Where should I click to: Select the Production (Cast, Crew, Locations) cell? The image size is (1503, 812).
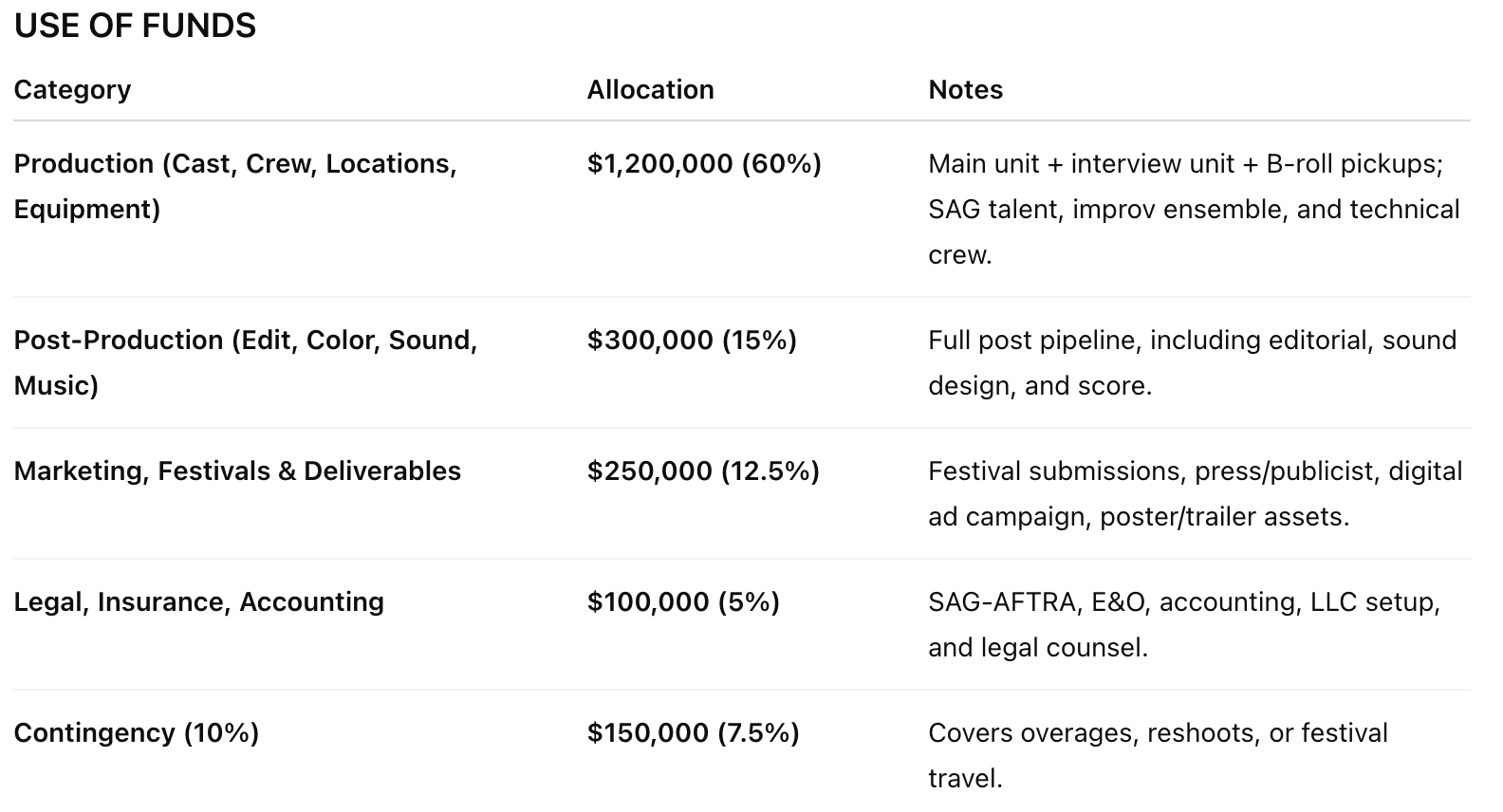(234, 164)
